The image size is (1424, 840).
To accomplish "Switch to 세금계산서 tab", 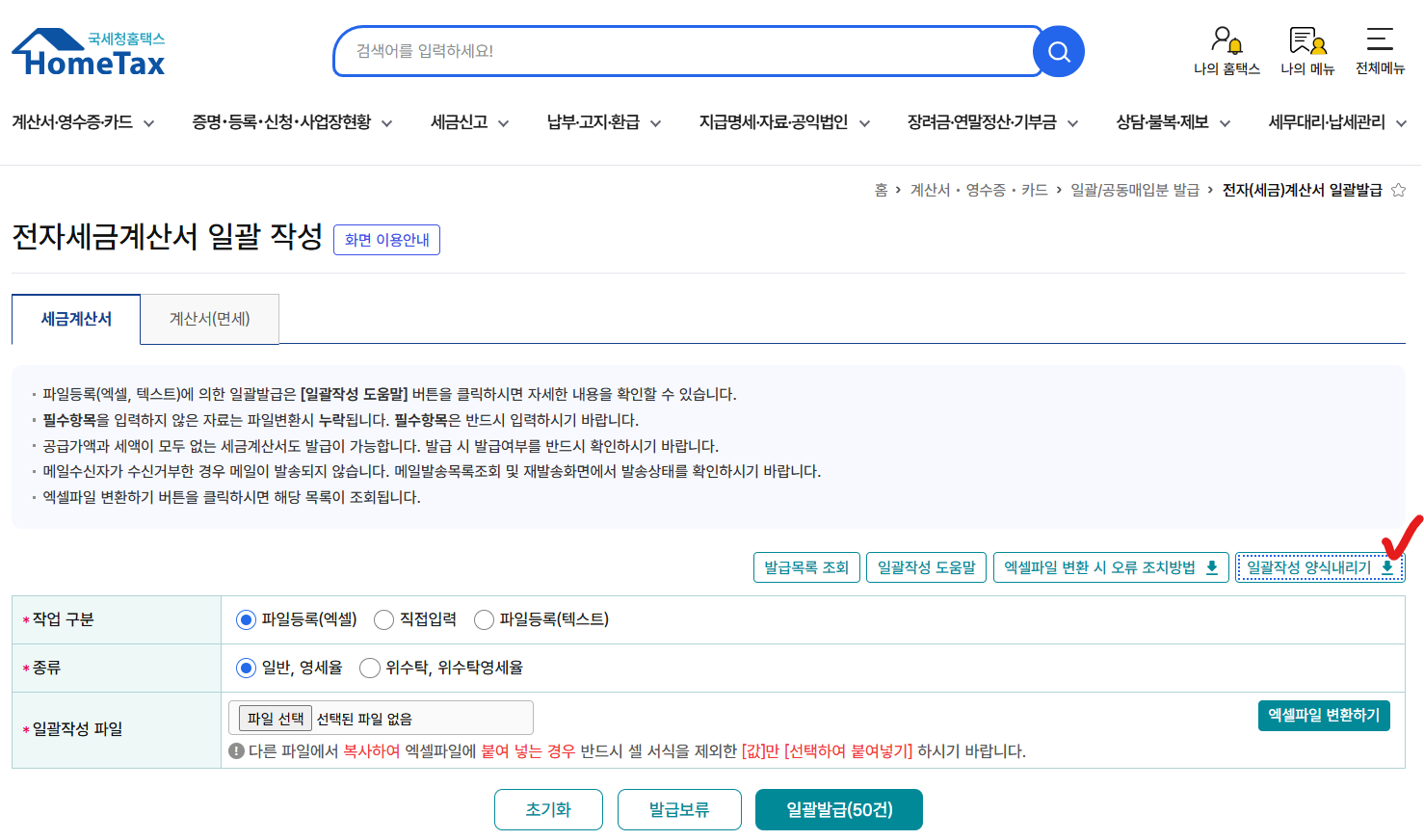I will coord(76,319).
